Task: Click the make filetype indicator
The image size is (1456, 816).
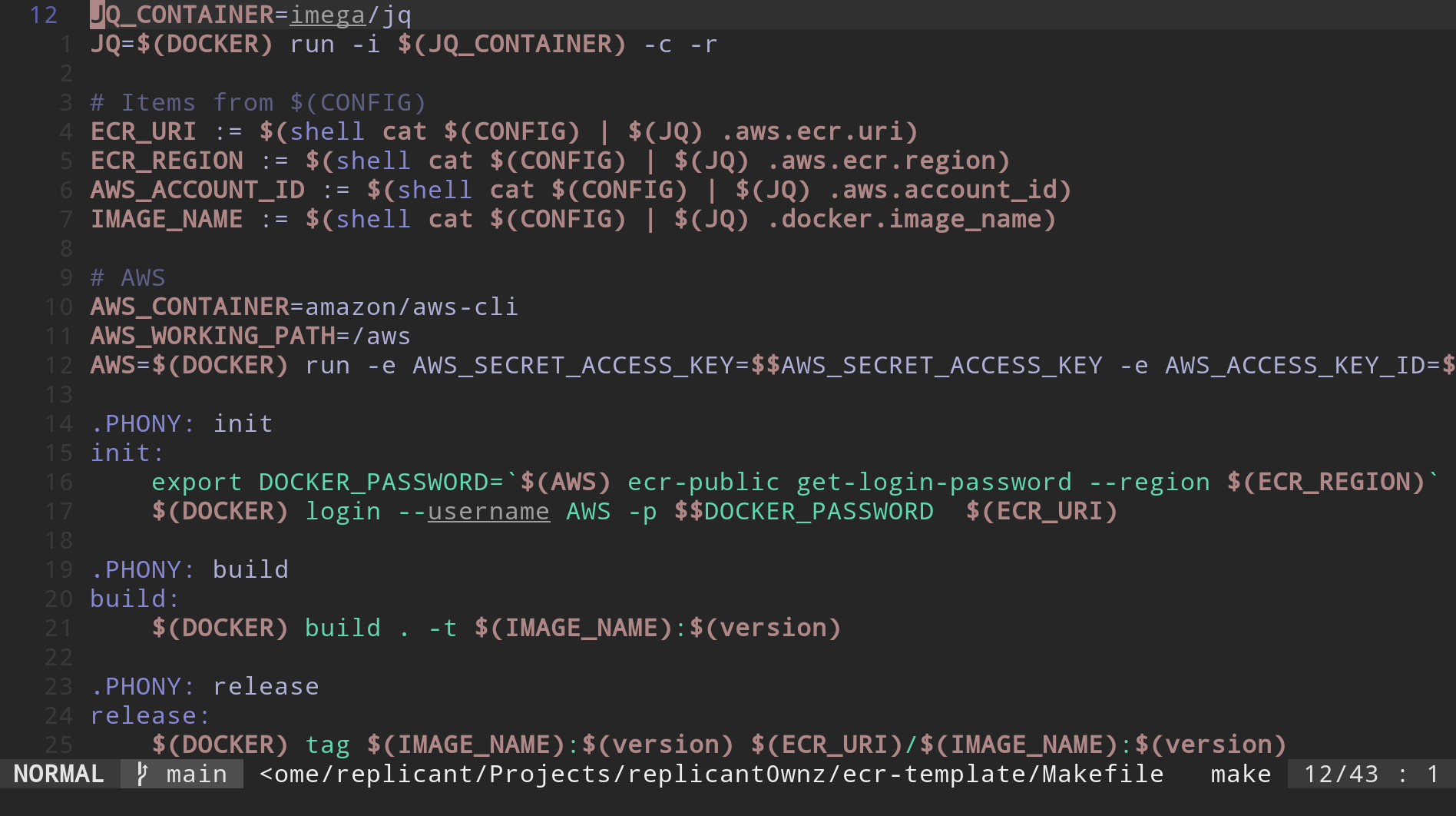Action: pos(1241,774)
